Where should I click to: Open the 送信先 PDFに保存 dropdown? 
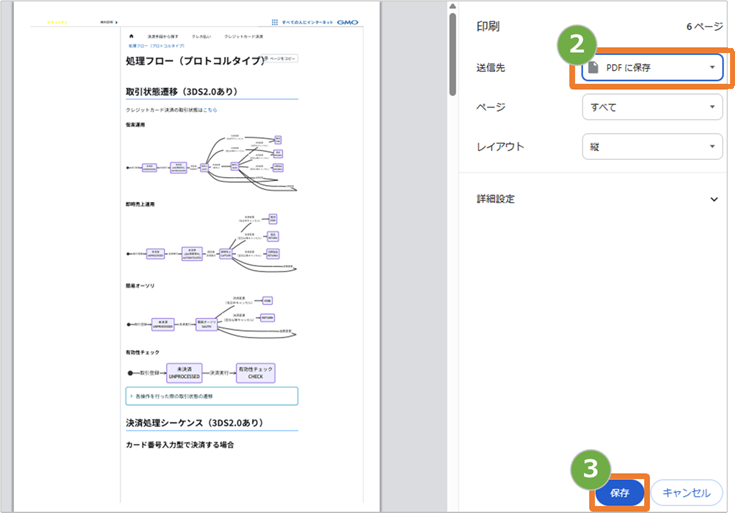(x=652, y=68)
